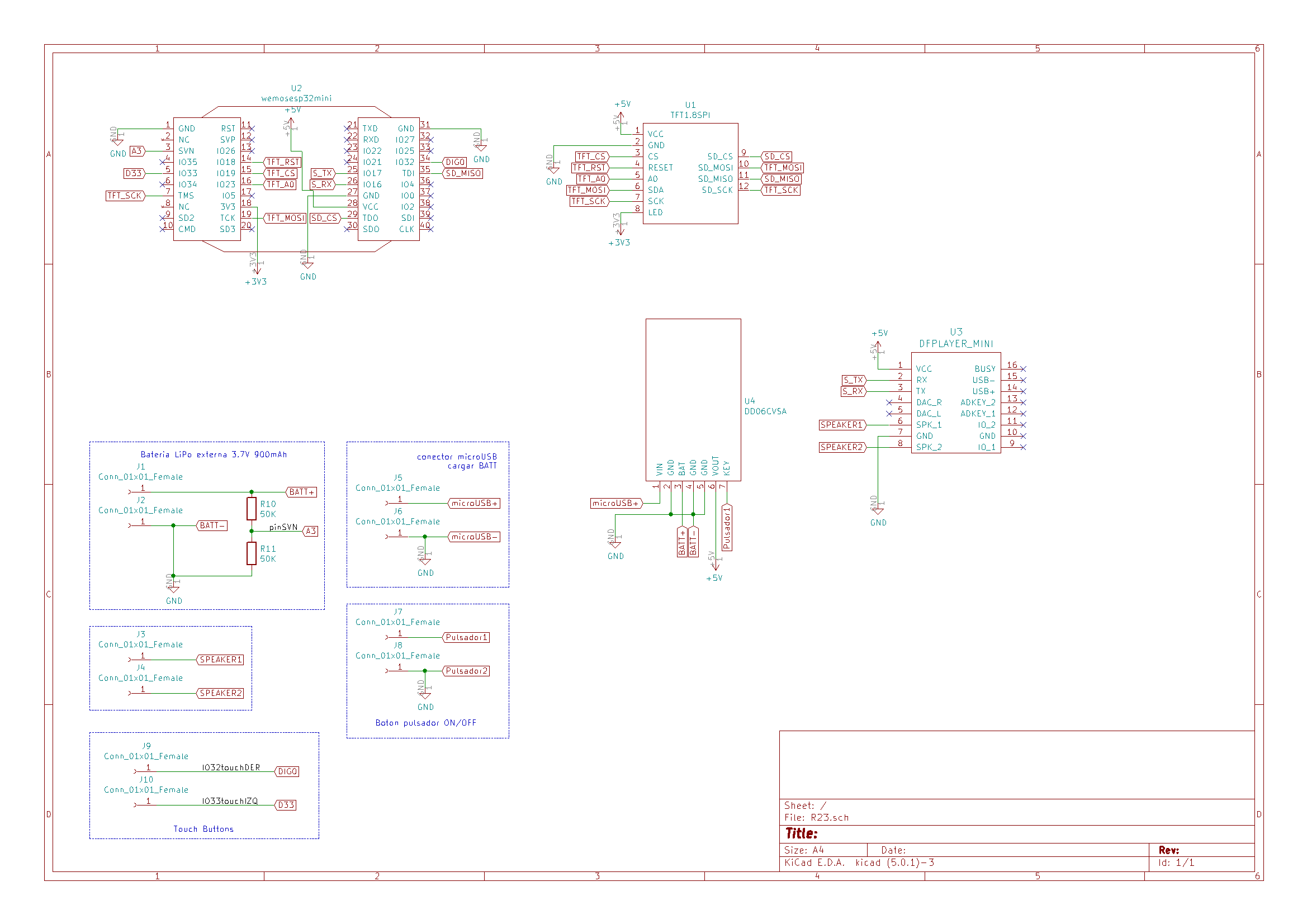Image resolution: width=1307 pixels, height=924 pixels.
Task: Select the DFPLAYER_MINI component title text
Action: 956,344
